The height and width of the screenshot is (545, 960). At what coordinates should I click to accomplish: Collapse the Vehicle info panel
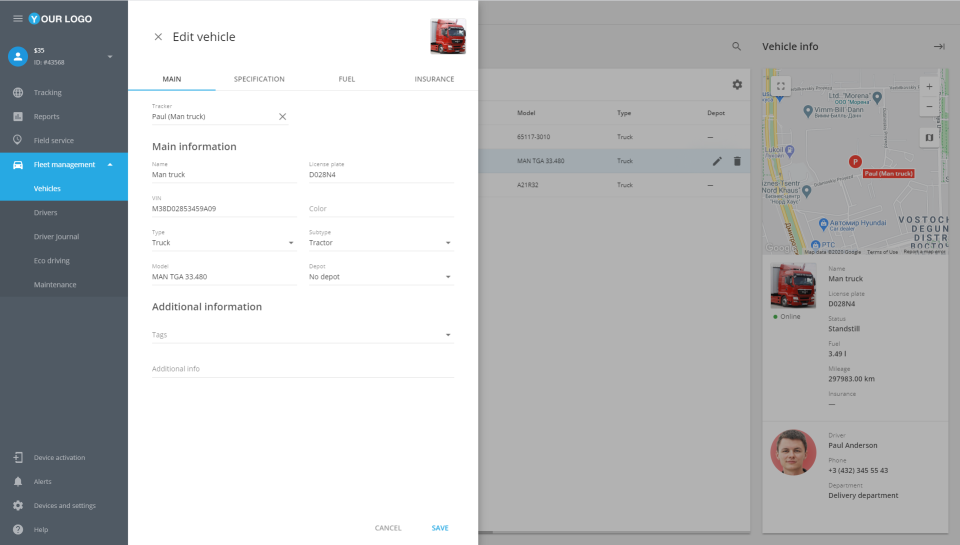coord(939,47)
